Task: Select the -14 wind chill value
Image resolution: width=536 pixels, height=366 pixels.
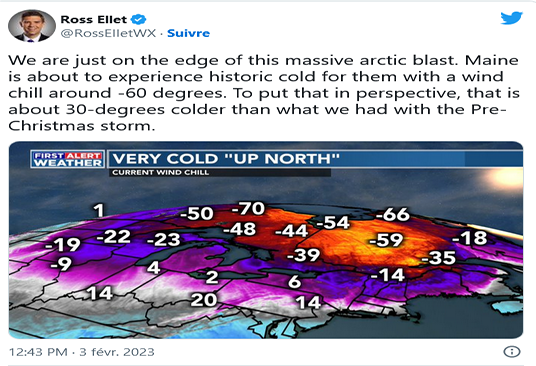Action: click(x=388, y=275)
